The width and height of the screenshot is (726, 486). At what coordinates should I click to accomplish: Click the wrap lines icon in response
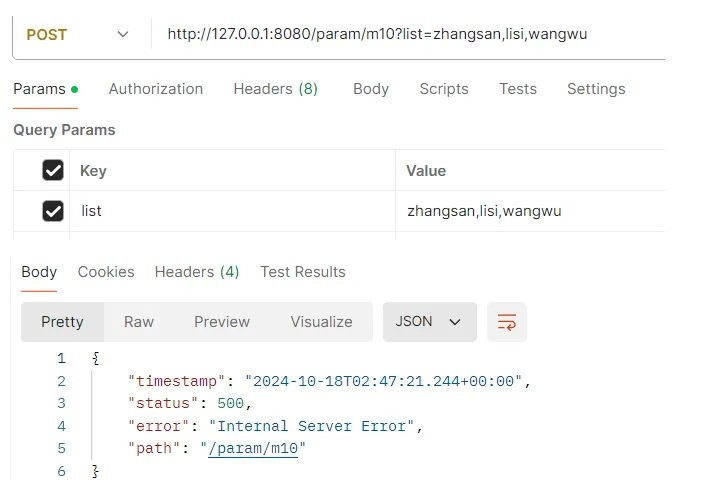[x=507, y=322]
